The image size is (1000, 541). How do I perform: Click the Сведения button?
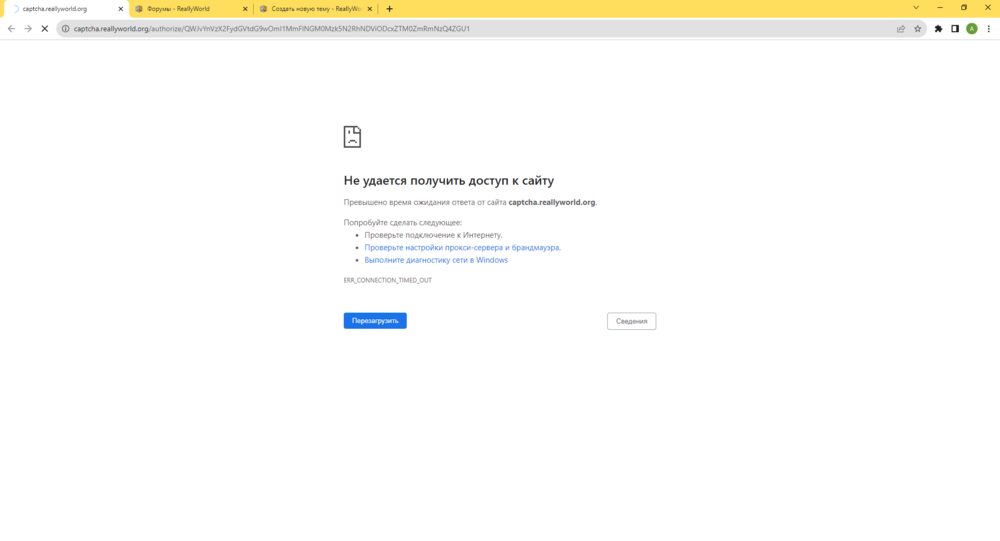(631, 321)
